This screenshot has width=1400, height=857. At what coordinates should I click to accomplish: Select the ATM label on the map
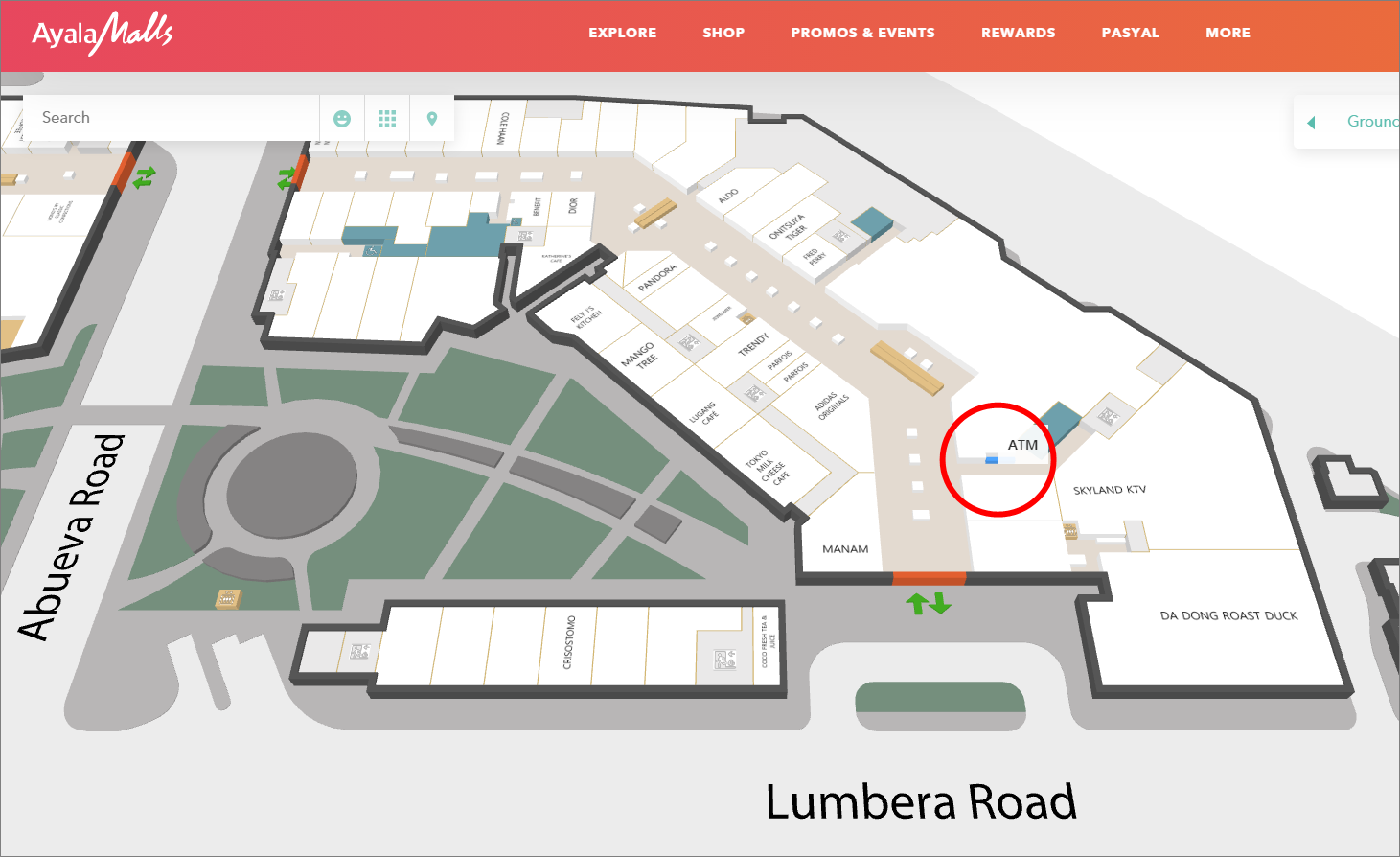point(1022,445)
